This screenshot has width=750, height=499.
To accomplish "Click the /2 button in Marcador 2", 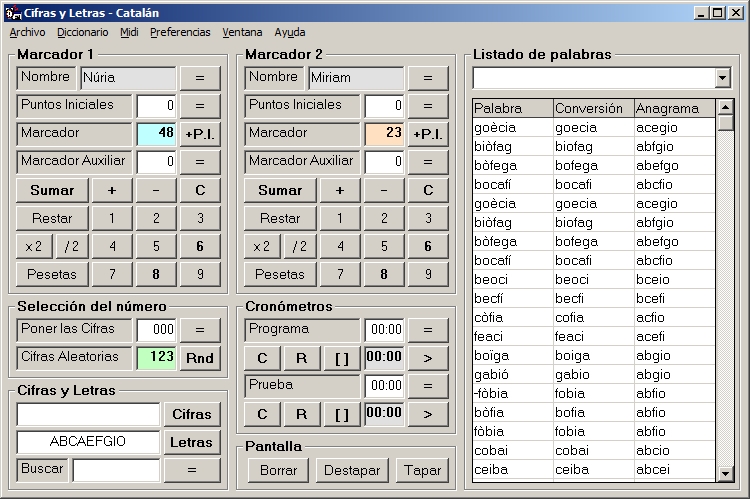I will [300, 246].
